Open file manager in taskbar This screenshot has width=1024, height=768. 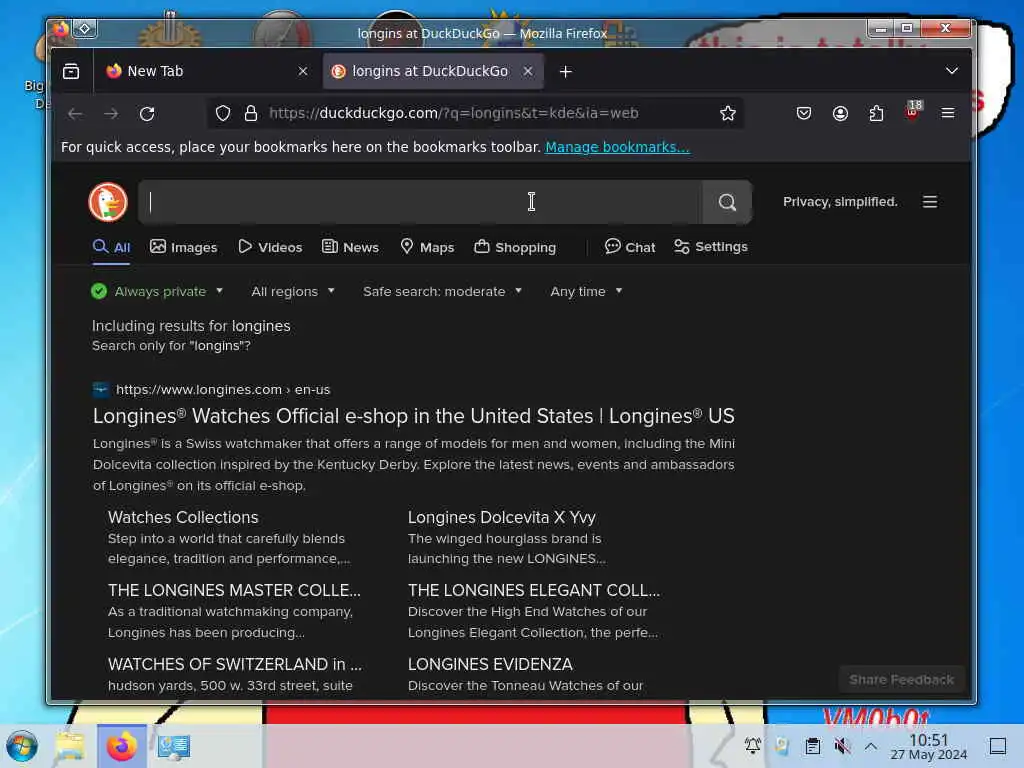70,746
